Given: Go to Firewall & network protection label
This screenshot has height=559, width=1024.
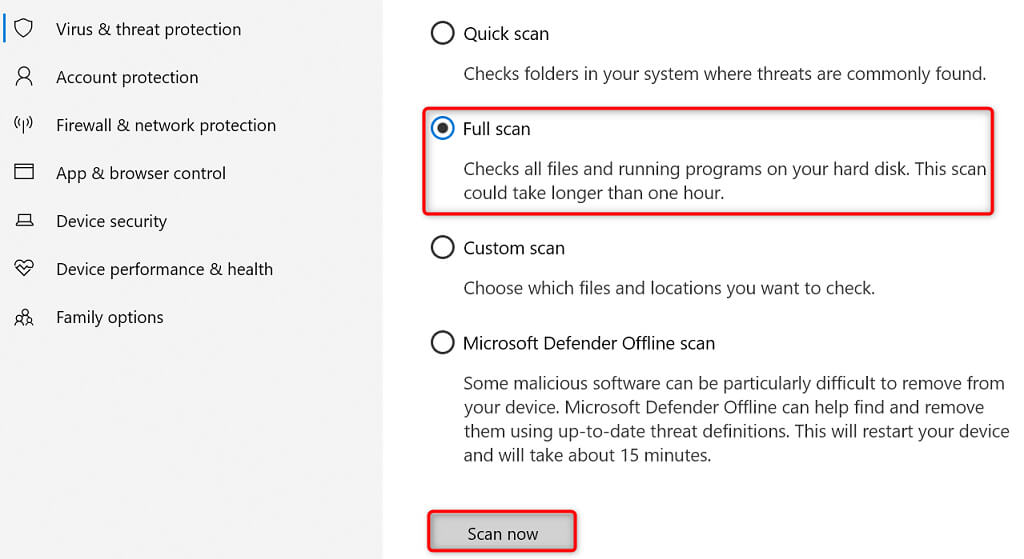Looking at the screenshot, I should coord(166,125).
